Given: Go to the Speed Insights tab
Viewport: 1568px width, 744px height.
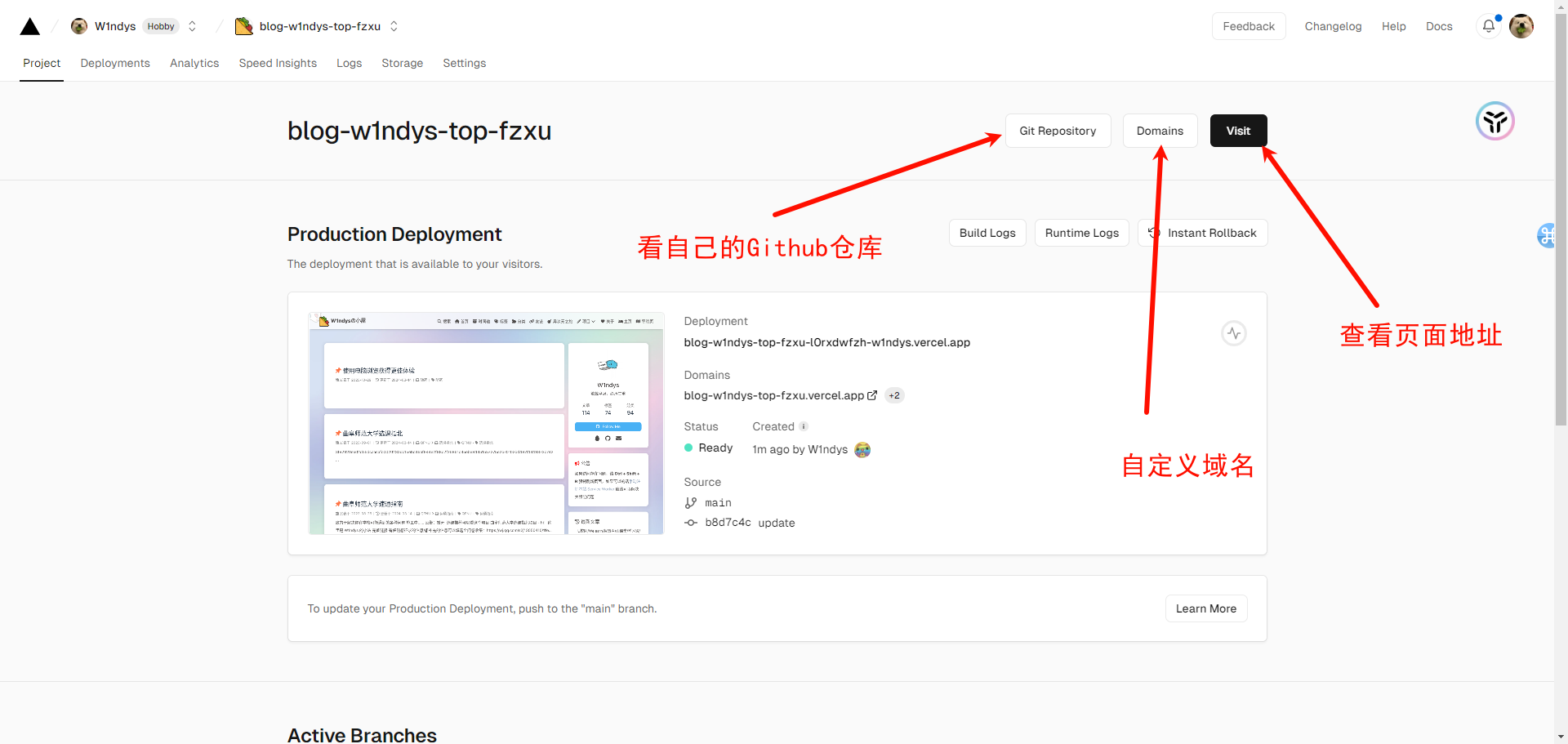Looking at the screenshot, I should tap(278, 63).
